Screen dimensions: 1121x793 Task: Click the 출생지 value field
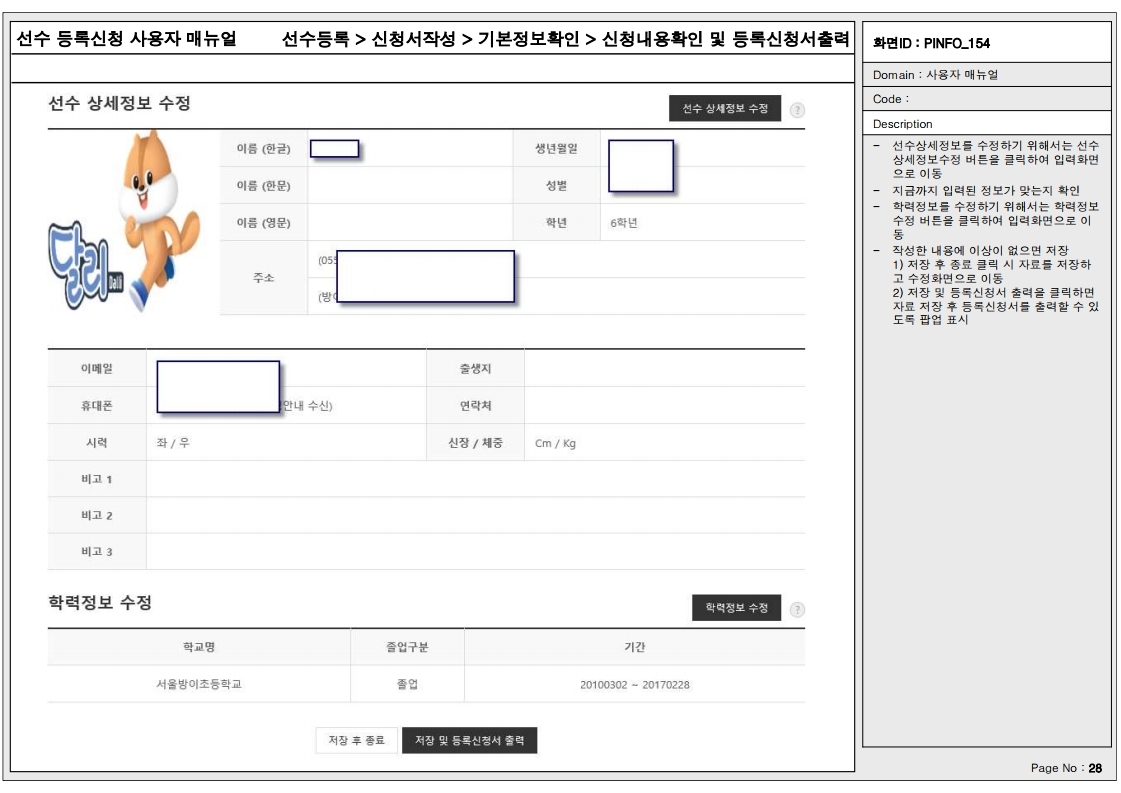pos(663,369)
